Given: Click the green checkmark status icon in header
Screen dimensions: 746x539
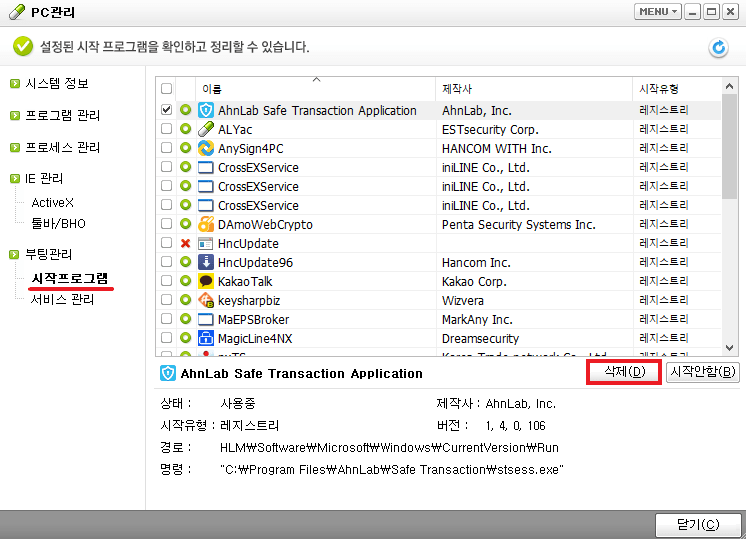Looking at the screenshot, I should pyautogui.click(x=23, y=47).
